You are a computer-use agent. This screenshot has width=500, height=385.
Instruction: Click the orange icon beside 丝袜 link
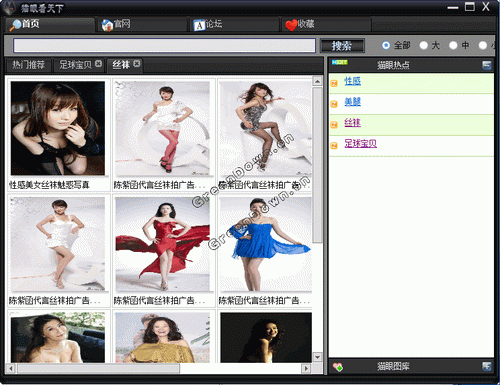coord(334,125)
